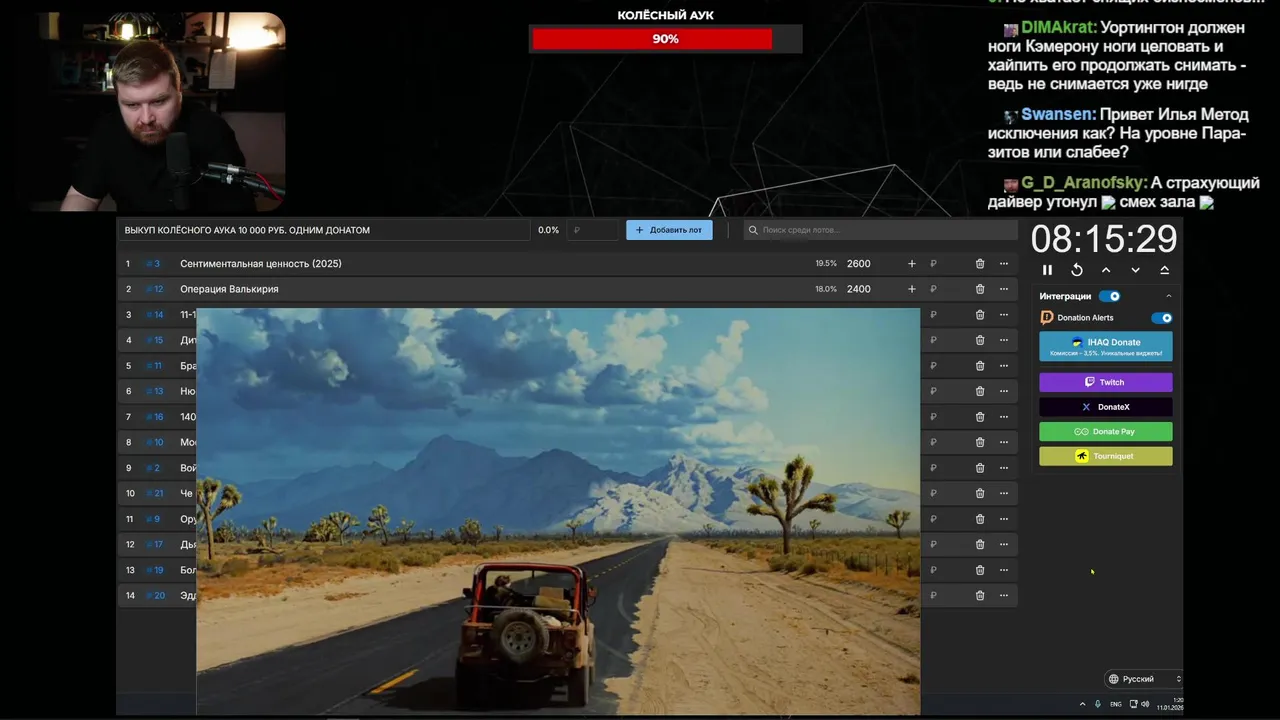Open three-dot menu on row 8
The image size is (1280, 720).
click(x=1004, y=442)
